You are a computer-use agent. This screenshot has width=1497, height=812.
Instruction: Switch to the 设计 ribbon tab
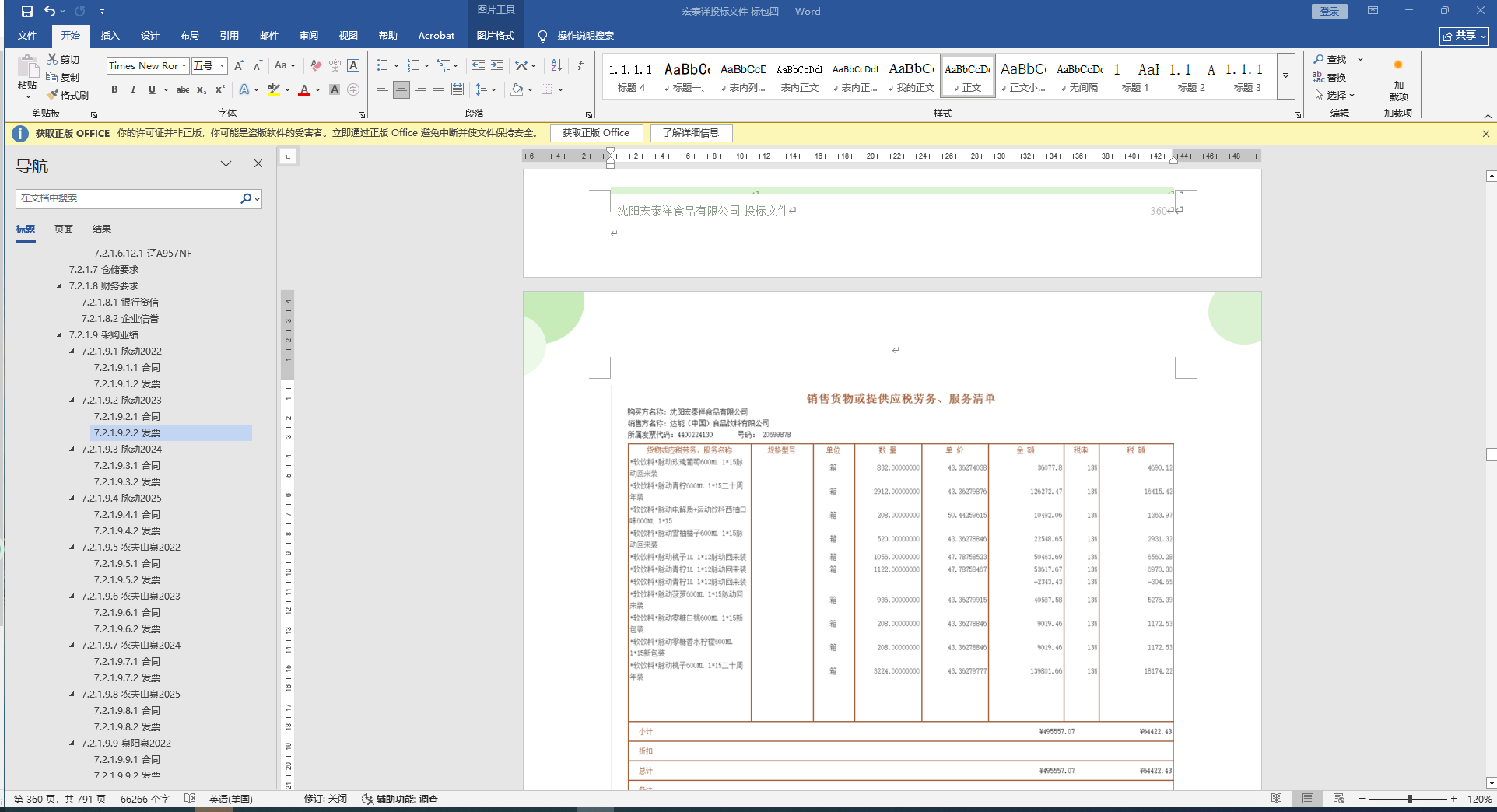click(x=150, y=36)
